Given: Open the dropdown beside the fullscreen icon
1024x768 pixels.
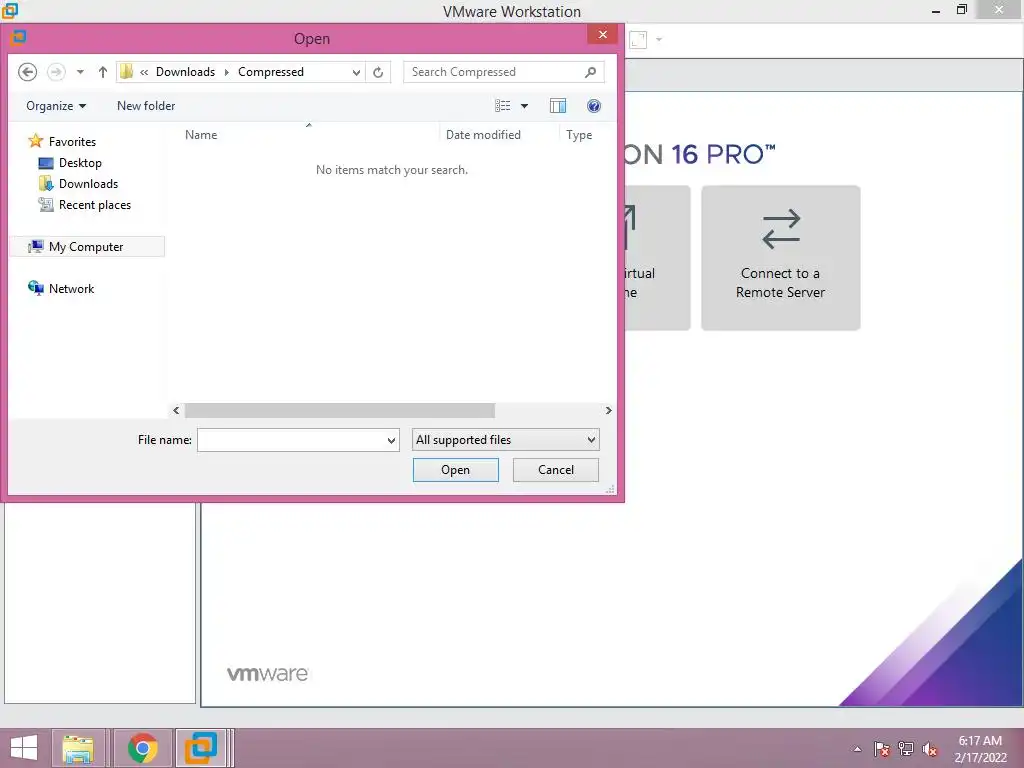Looking at the screenshot, I should [659, 40].
